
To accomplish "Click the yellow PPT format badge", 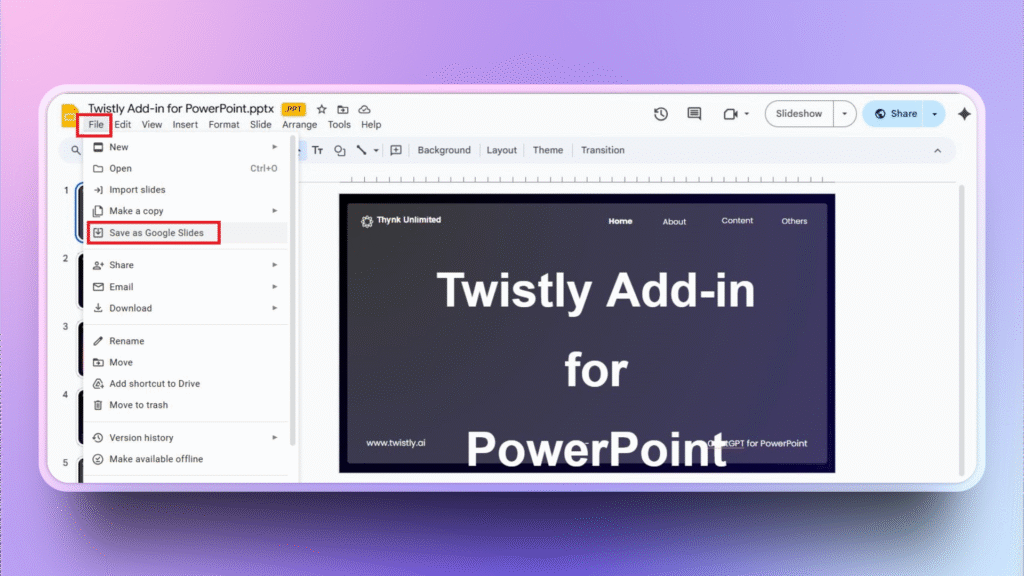I will (x=293, y=108).
